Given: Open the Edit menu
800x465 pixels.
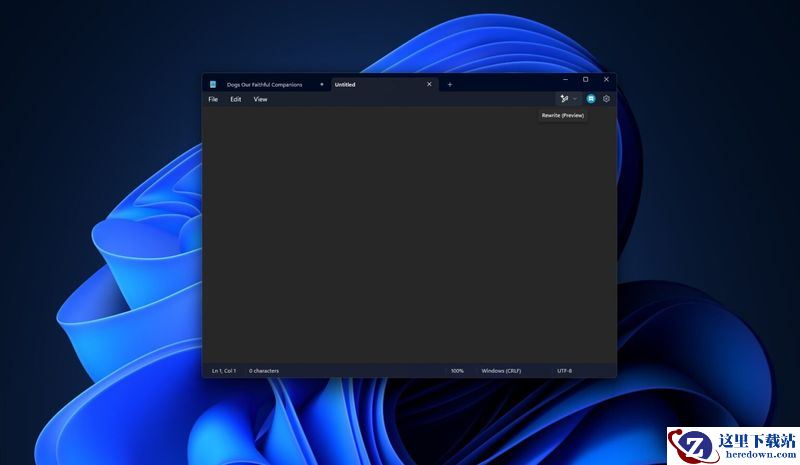Looking at the screenshot, I should (x=236, y=99).
